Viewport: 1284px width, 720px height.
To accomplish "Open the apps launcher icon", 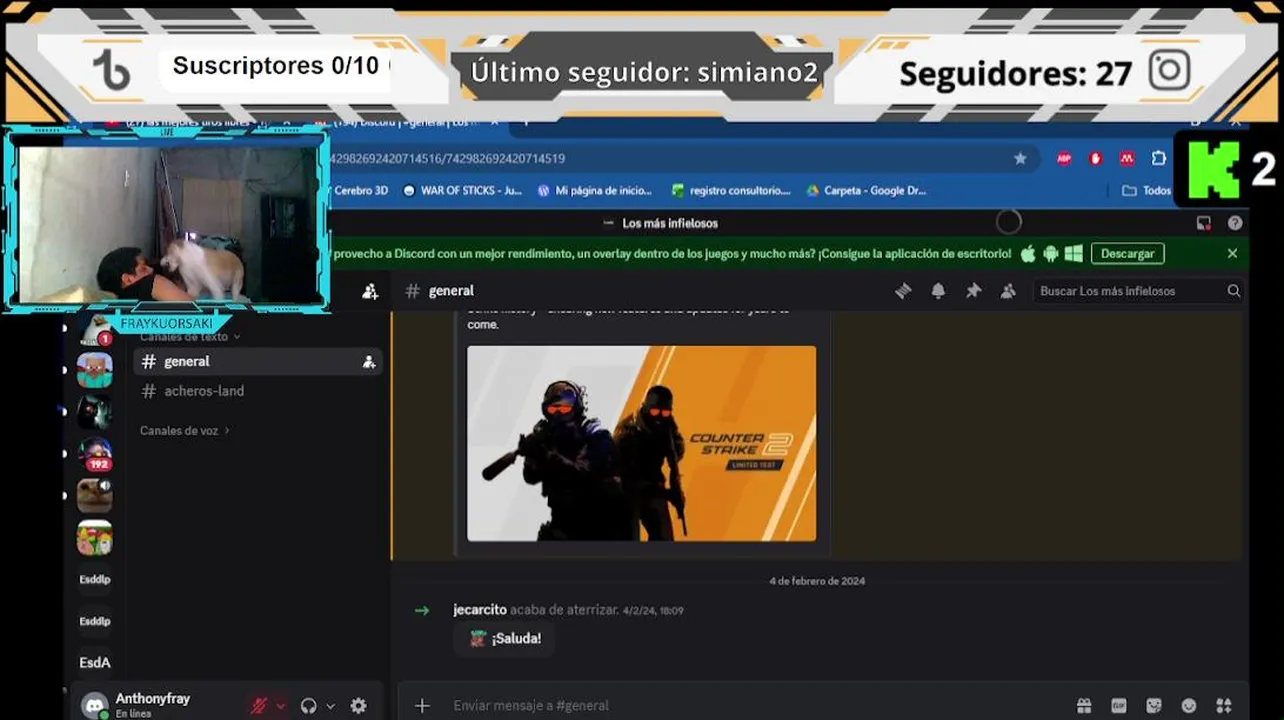I will click(1223, 706).
